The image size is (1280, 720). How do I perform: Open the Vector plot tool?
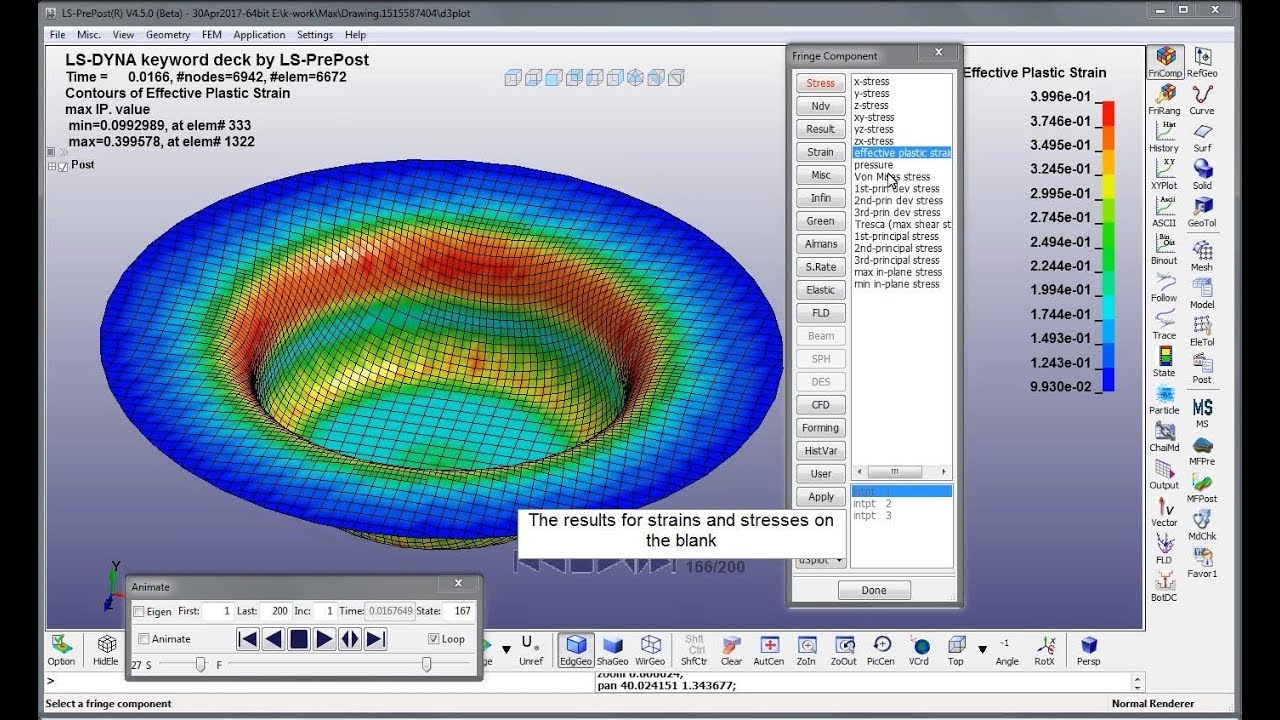(1164, 510)
